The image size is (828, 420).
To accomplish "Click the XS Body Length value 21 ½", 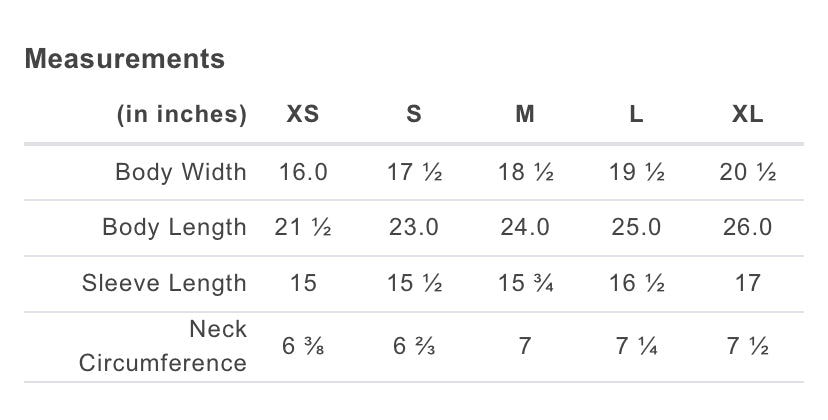I will coord(303,227).
